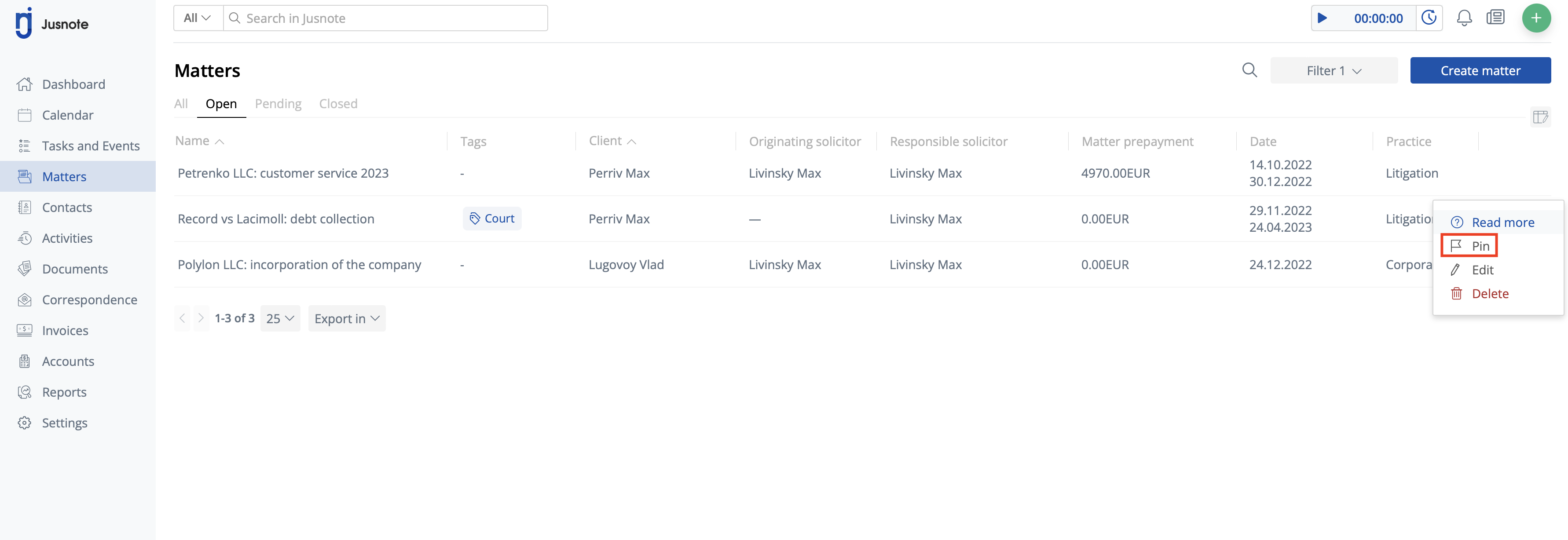Navigate to Activities

pos(67,238)
